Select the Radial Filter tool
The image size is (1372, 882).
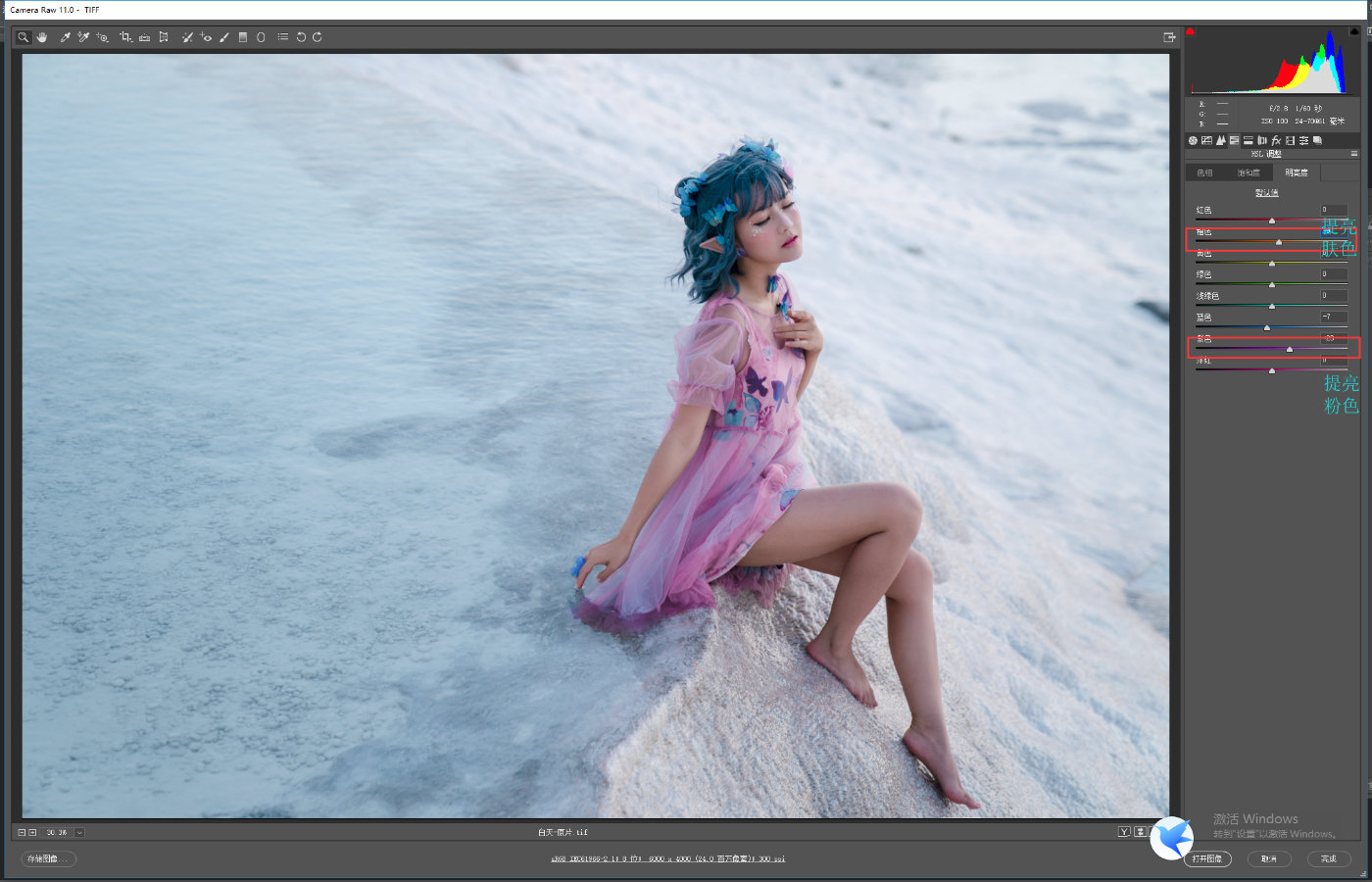click(261, 37)
